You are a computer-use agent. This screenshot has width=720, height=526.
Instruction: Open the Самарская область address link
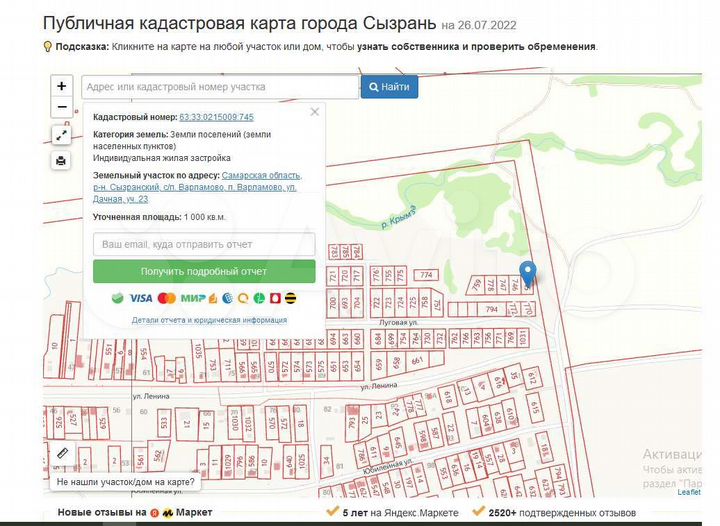(x=197, y=187)
